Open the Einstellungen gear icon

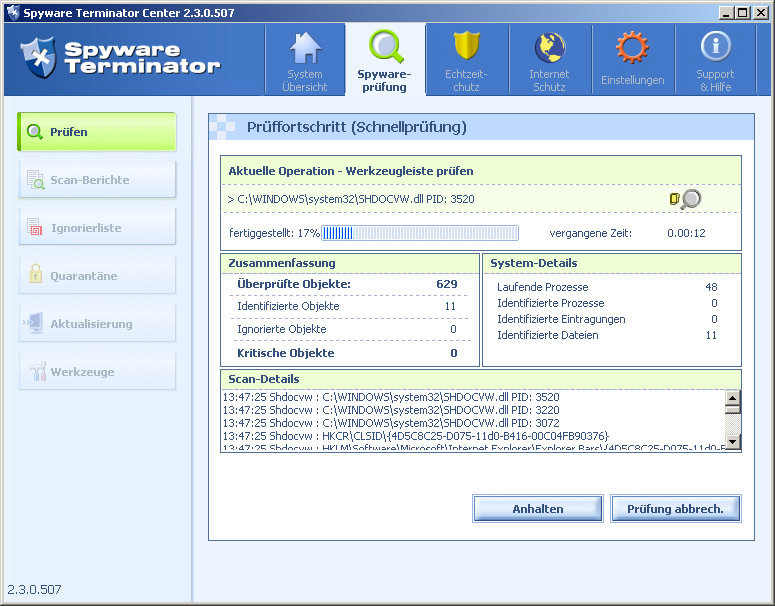coord(632,47)
